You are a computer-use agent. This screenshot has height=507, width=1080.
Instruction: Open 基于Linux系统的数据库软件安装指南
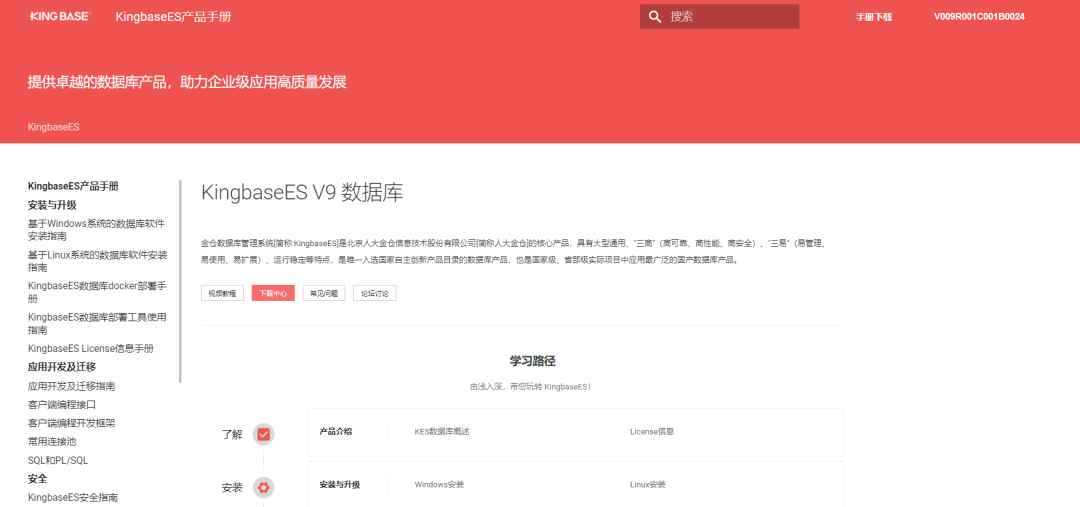click(97, 262)
